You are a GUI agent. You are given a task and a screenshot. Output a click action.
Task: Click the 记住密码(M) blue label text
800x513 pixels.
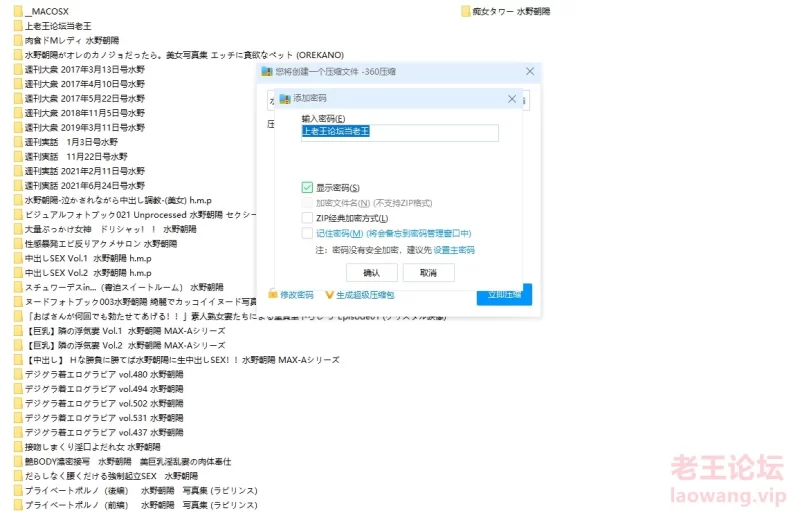coord(339,233)
